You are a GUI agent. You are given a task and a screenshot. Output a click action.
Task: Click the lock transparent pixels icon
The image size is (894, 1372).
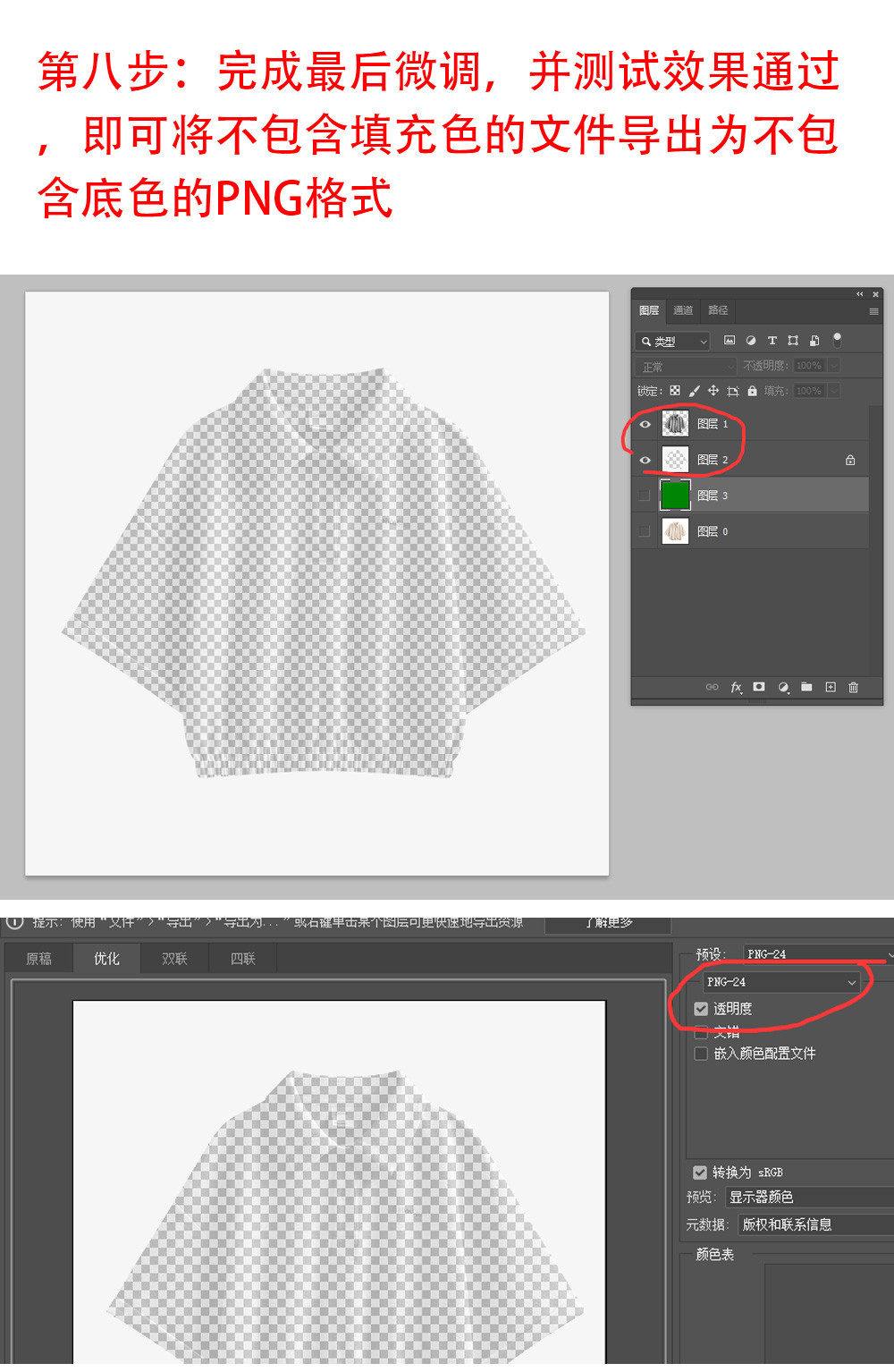point(675,391)
